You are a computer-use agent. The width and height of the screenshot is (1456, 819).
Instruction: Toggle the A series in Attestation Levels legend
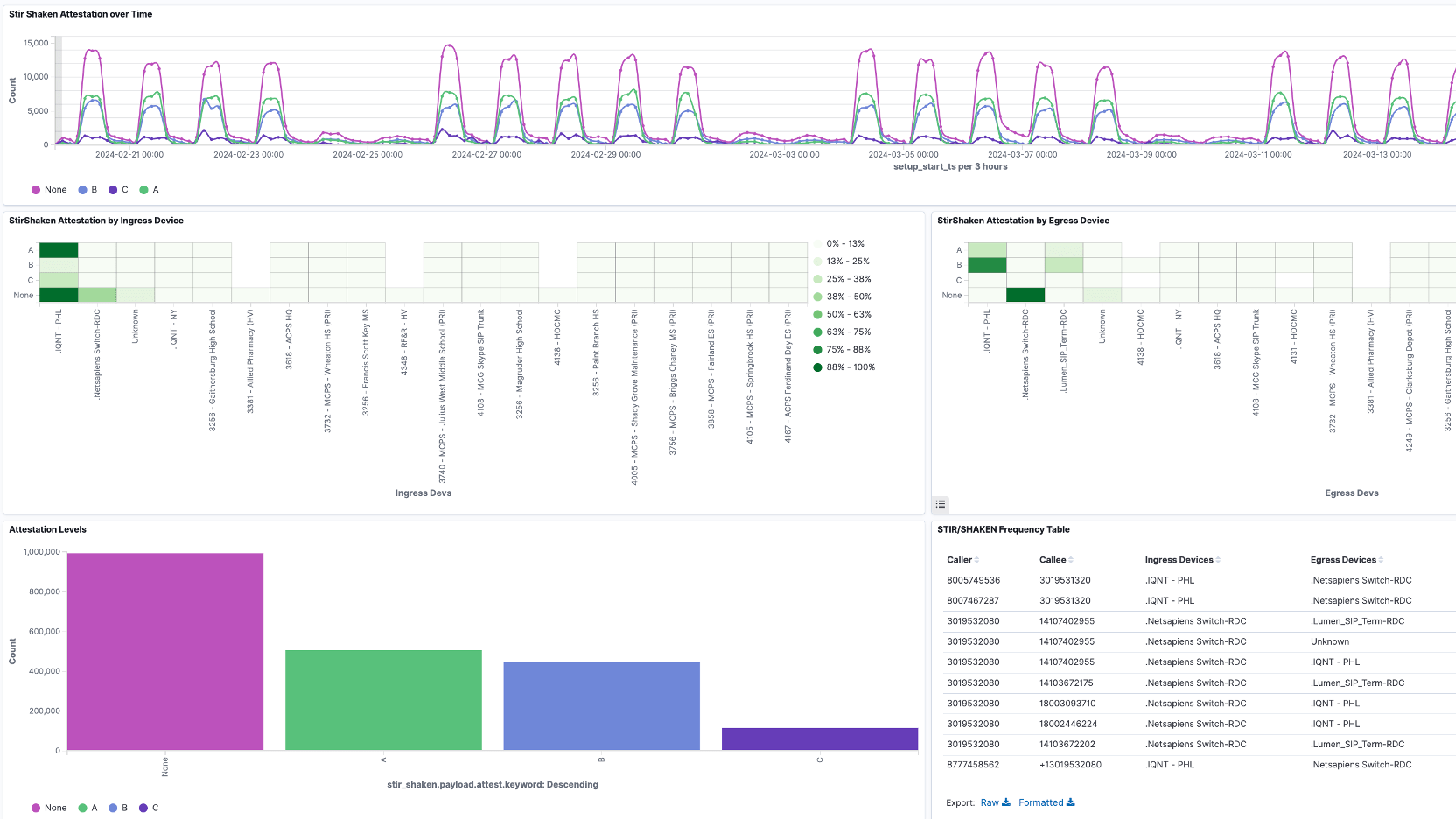coord(87,807)
